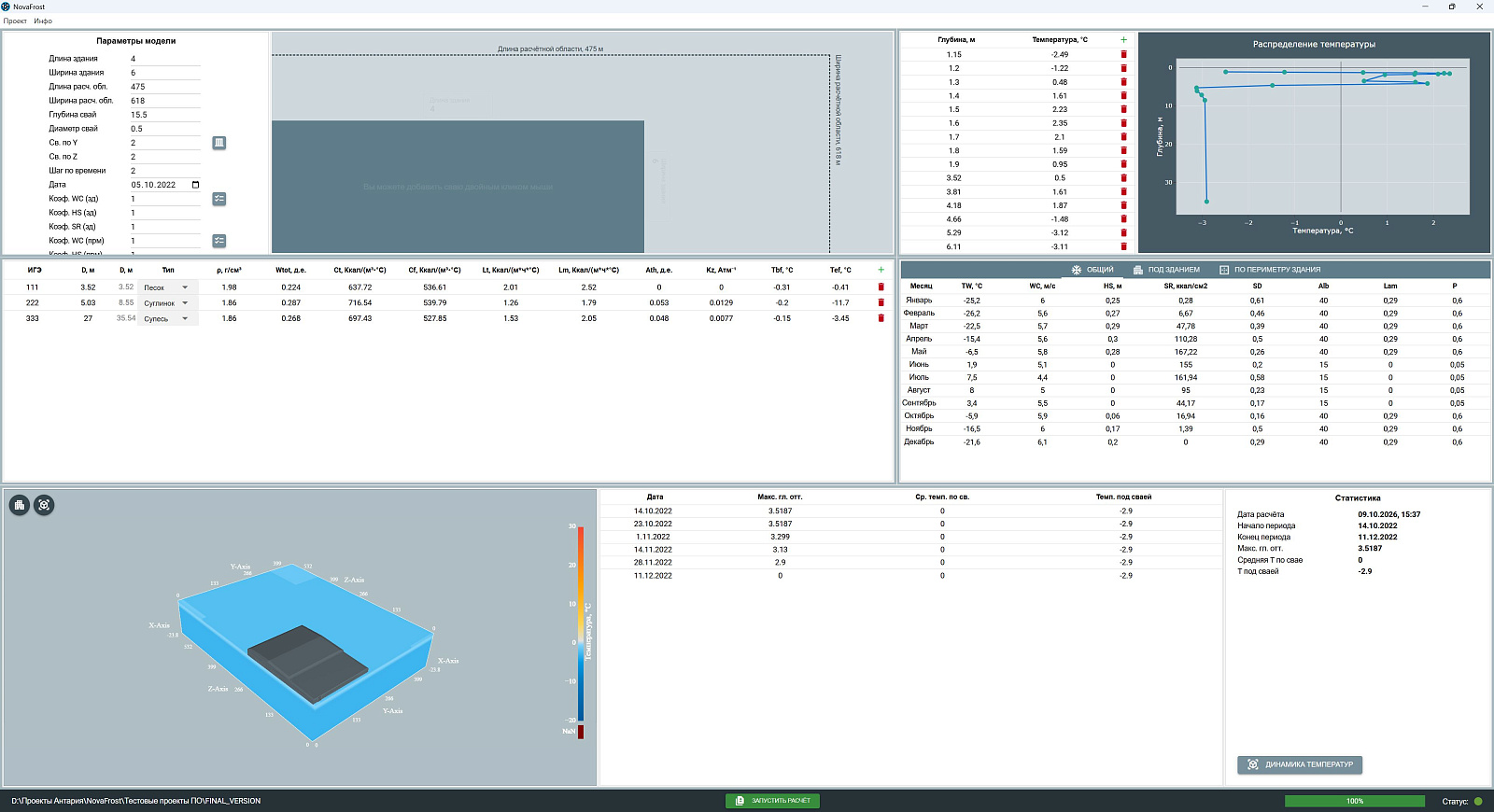Add new depth-temperature row with green plus

click(x=1123, y=40)
